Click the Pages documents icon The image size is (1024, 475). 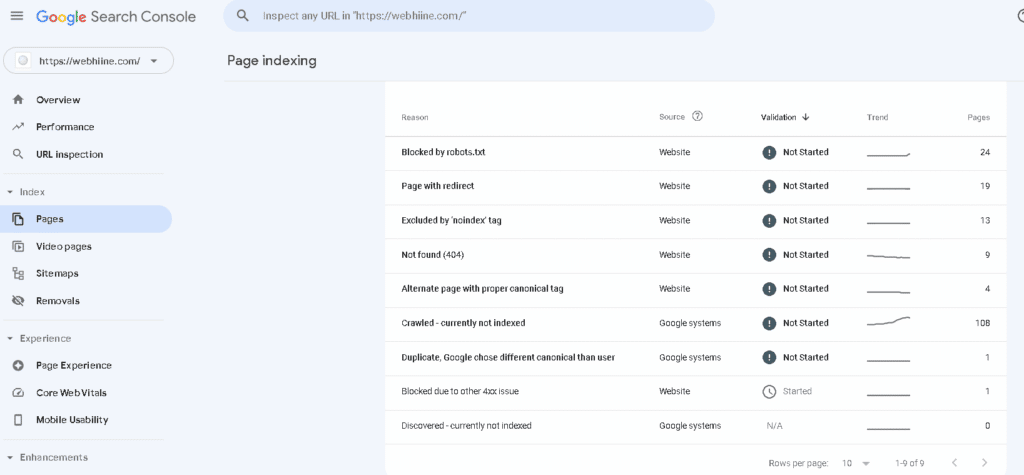pos(18,219)
